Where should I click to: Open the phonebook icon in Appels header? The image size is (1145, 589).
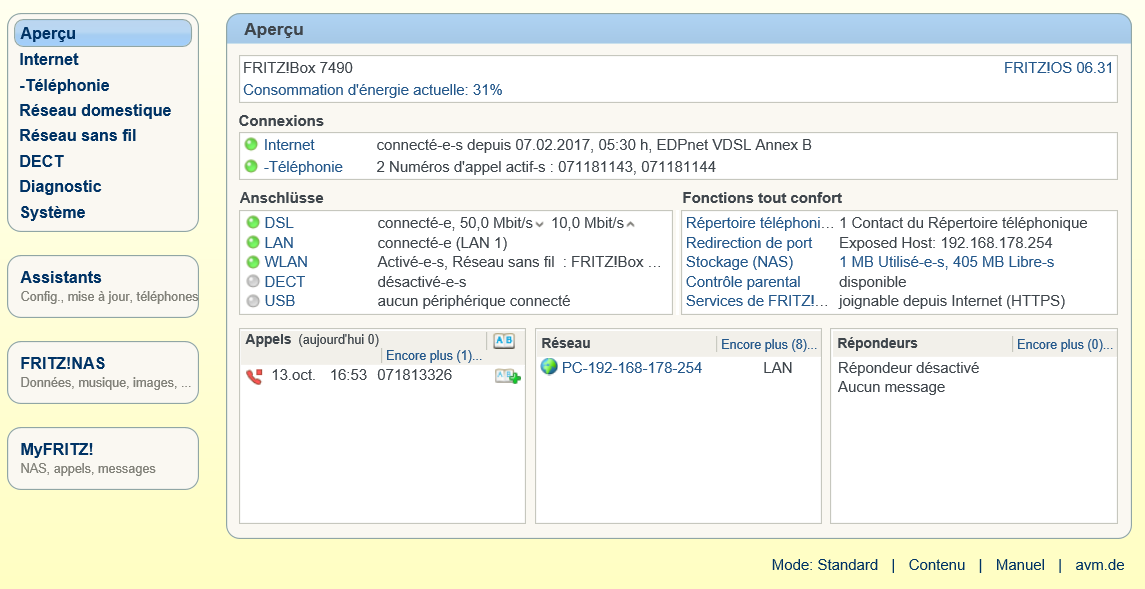tap(504, 341)
